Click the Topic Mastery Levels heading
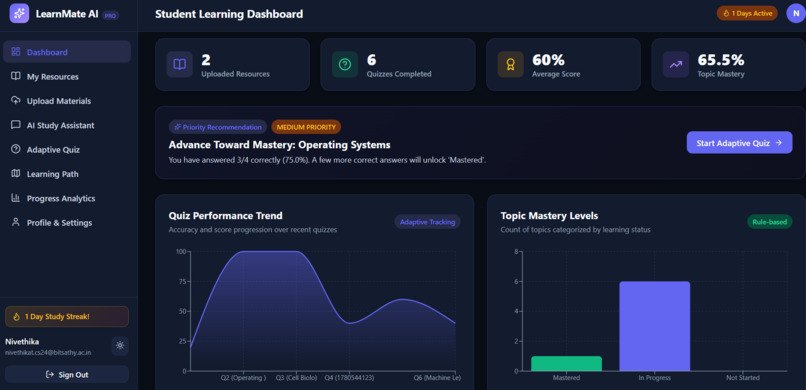The height and width of the screenshot is (390, 806). (549, 216)
